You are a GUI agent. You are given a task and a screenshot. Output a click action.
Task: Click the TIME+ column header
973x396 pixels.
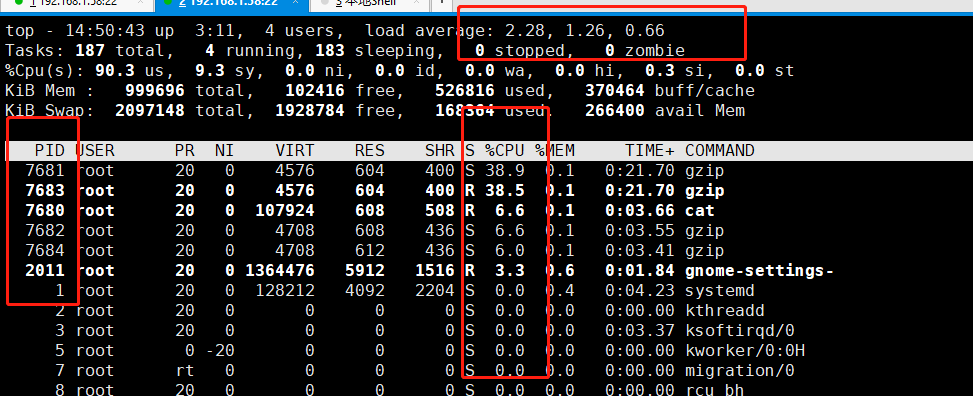pyautogui.click(x=650, y=151)
